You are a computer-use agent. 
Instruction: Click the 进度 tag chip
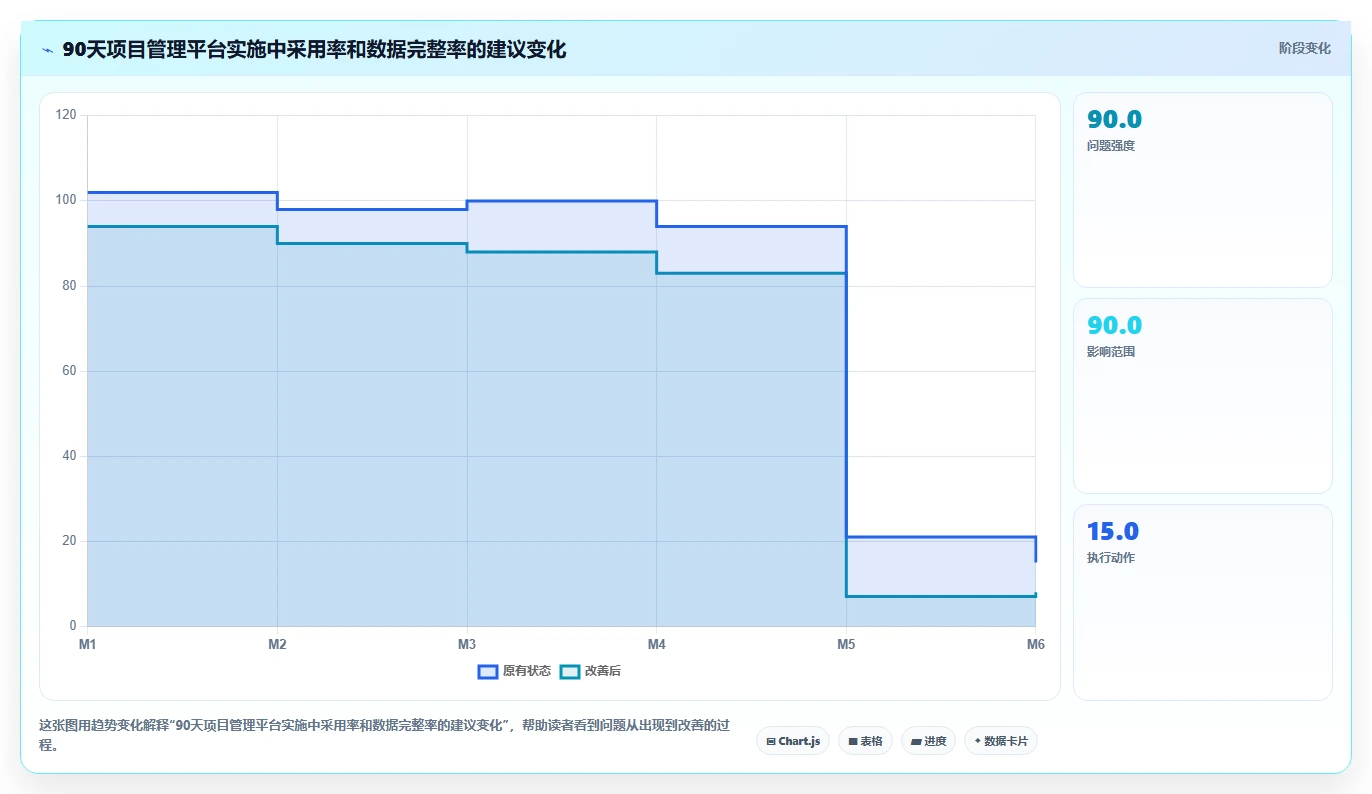928,741
